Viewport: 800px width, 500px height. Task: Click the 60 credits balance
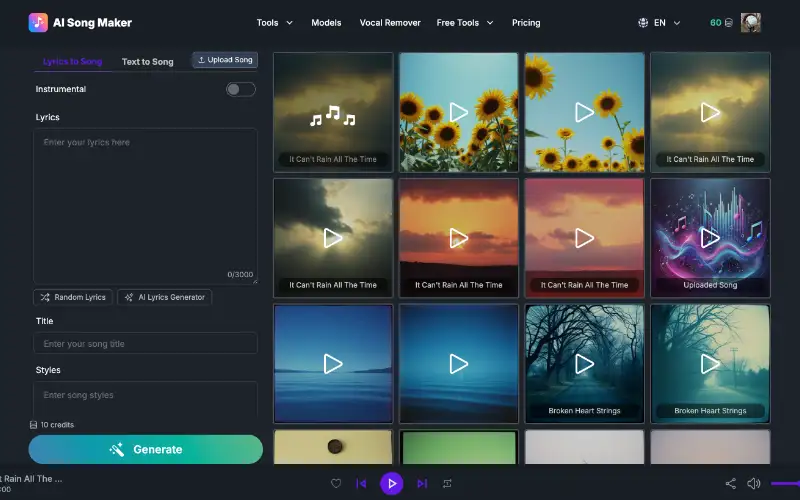click(715, 22)
